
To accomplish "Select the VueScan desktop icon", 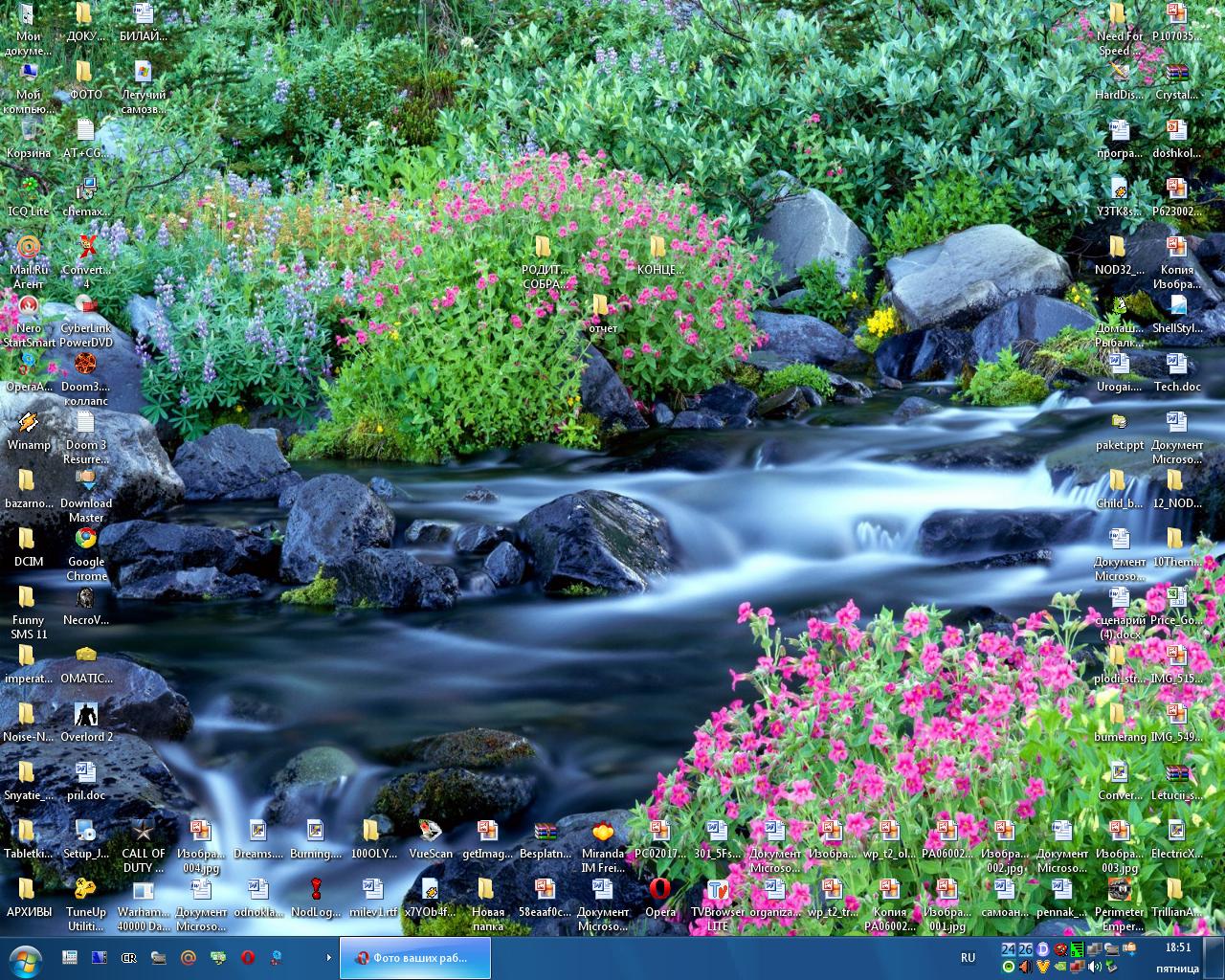I will pos(431,839).
